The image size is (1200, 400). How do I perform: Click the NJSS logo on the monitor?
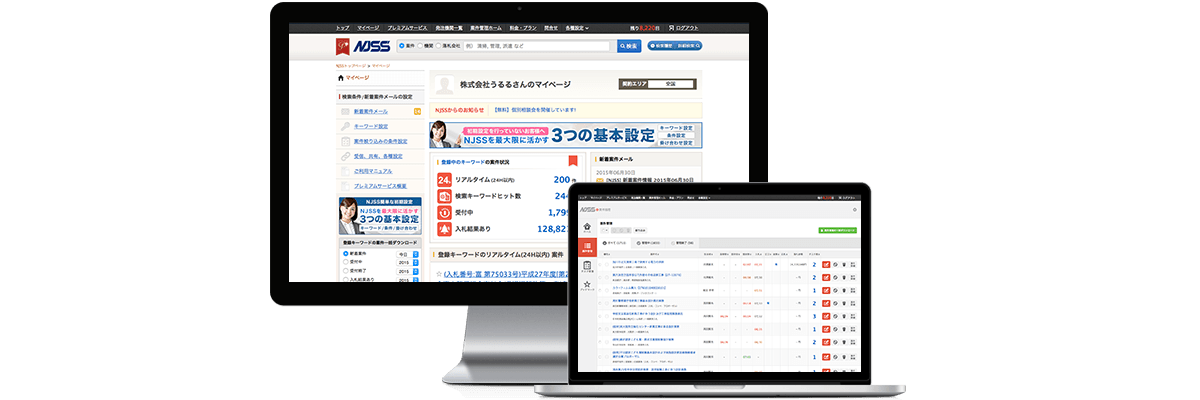click(x=372, y=46)
